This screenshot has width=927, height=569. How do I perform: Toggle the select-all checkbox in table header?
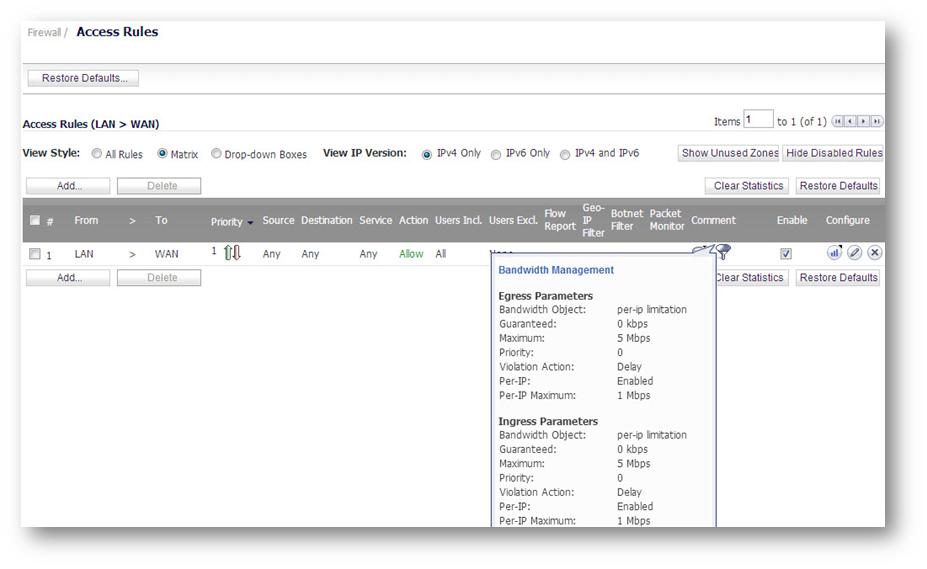[x=35, y=221]
